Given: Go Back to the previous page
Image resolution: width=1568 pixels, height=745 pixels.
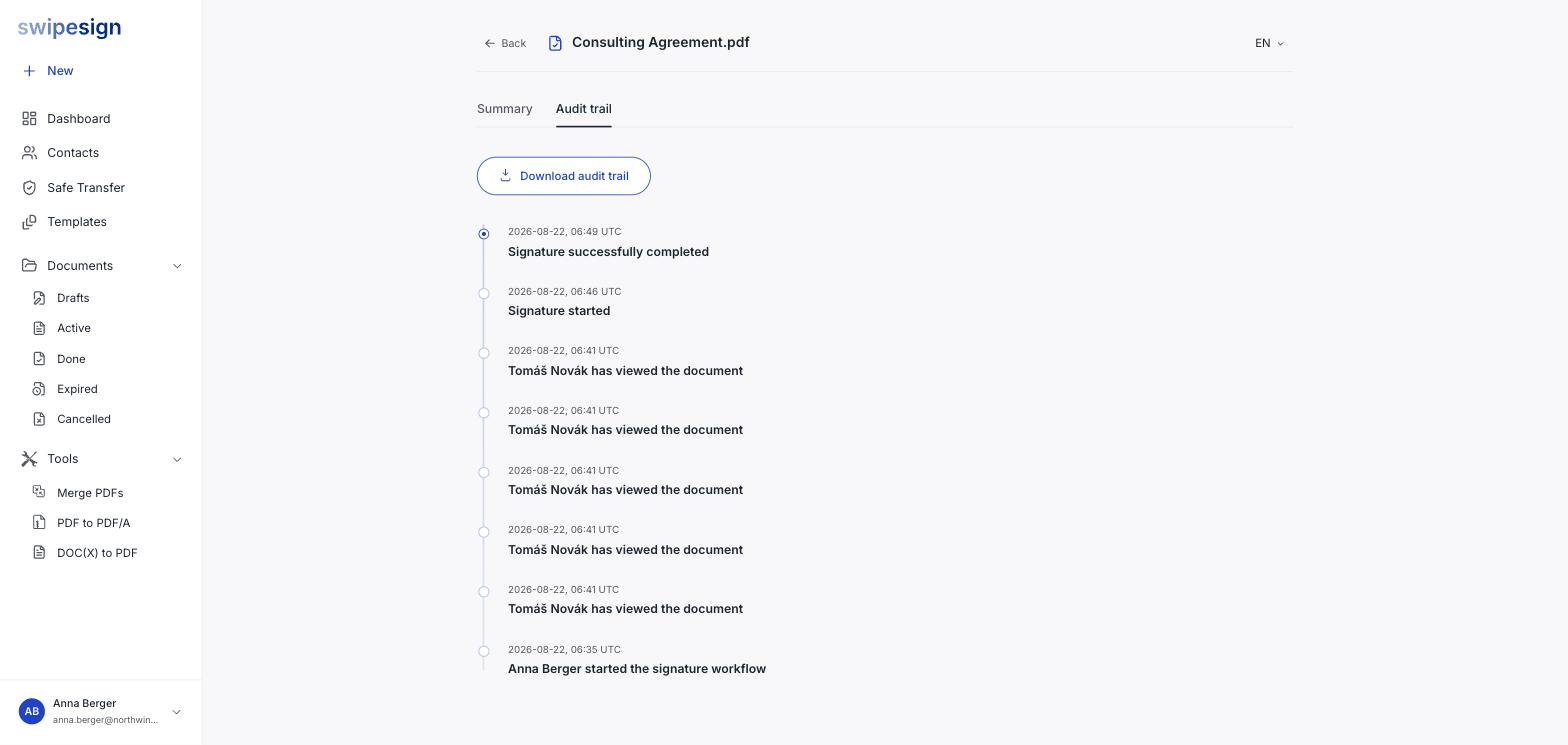Looking at the screenshot, I should (505, 43).
